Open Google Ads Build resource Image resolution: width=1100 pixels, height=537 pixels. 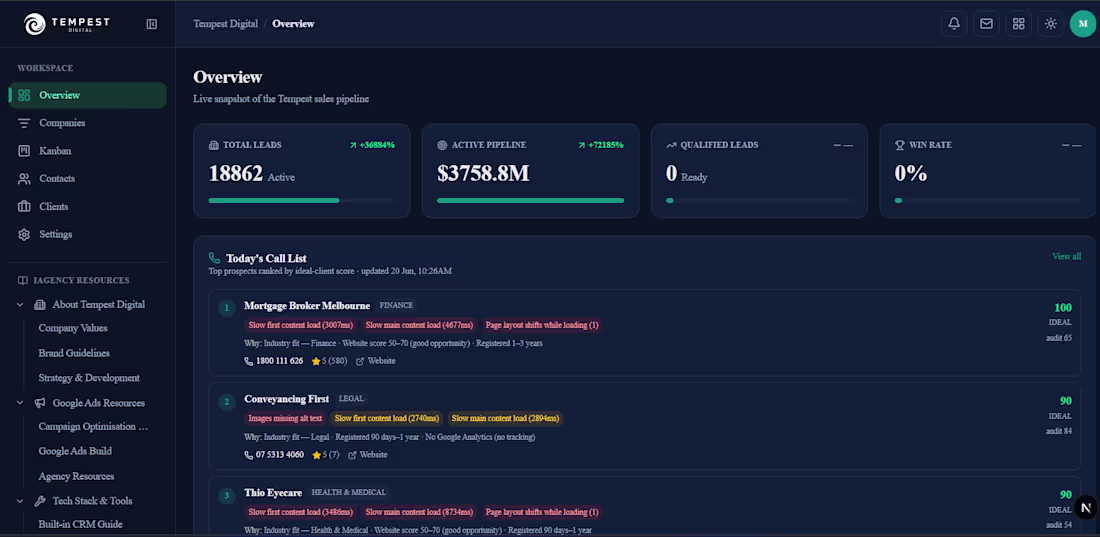coord(75,451)
